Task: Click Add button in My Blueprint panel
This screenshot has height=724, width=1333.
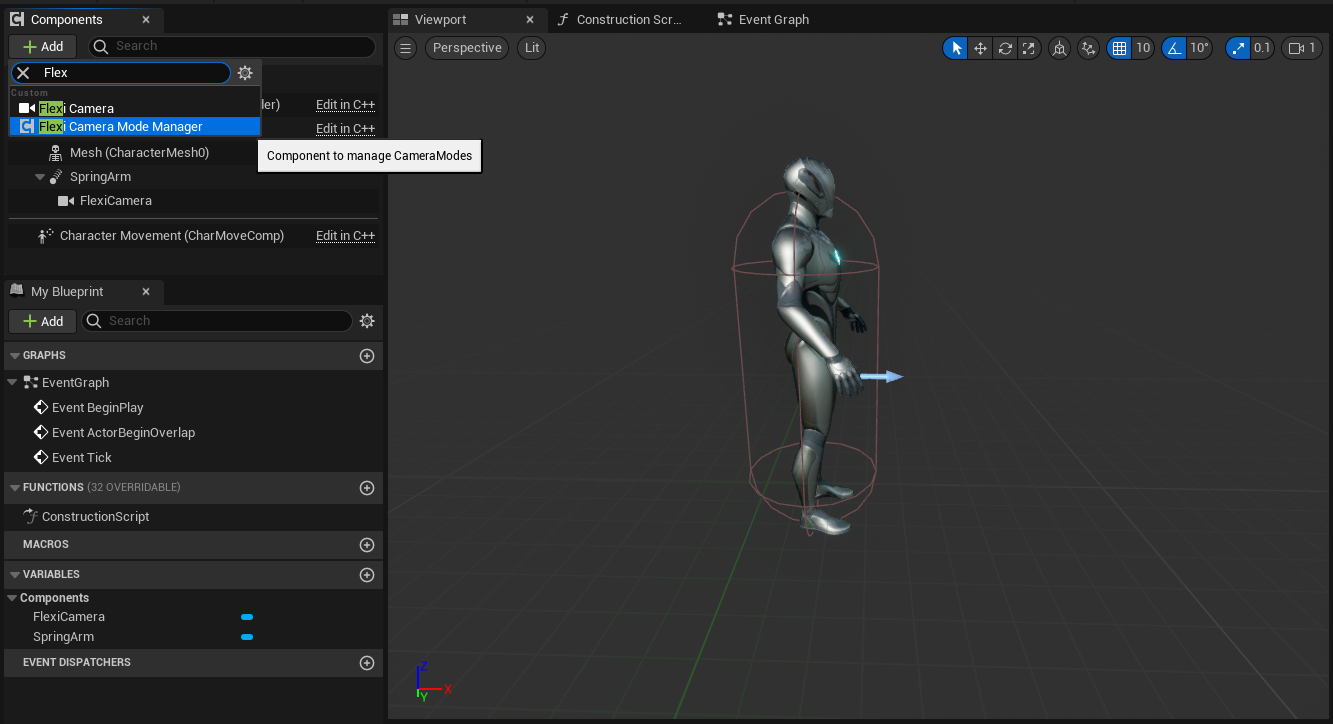Action: 43,321
